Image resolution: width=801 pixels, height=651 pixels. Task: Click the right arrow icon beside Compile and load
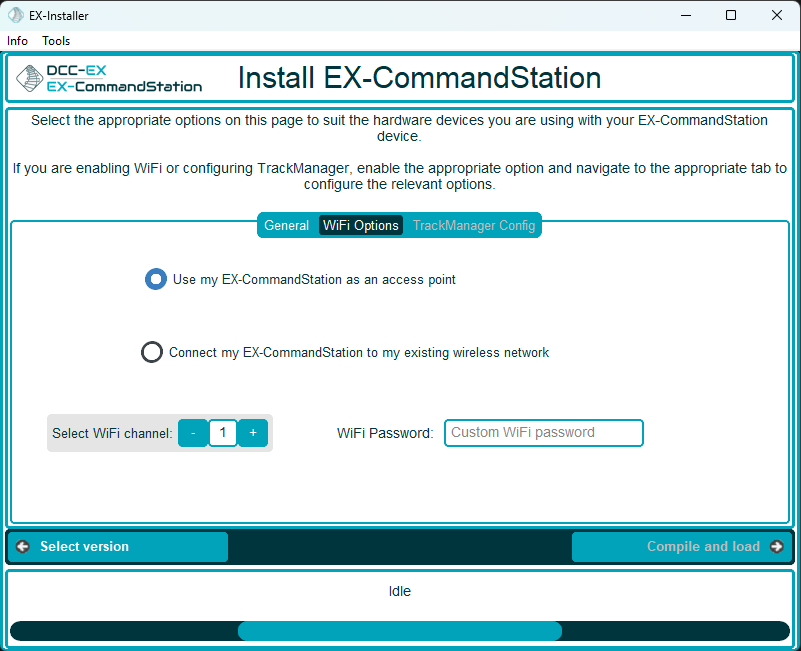point(777,547)
